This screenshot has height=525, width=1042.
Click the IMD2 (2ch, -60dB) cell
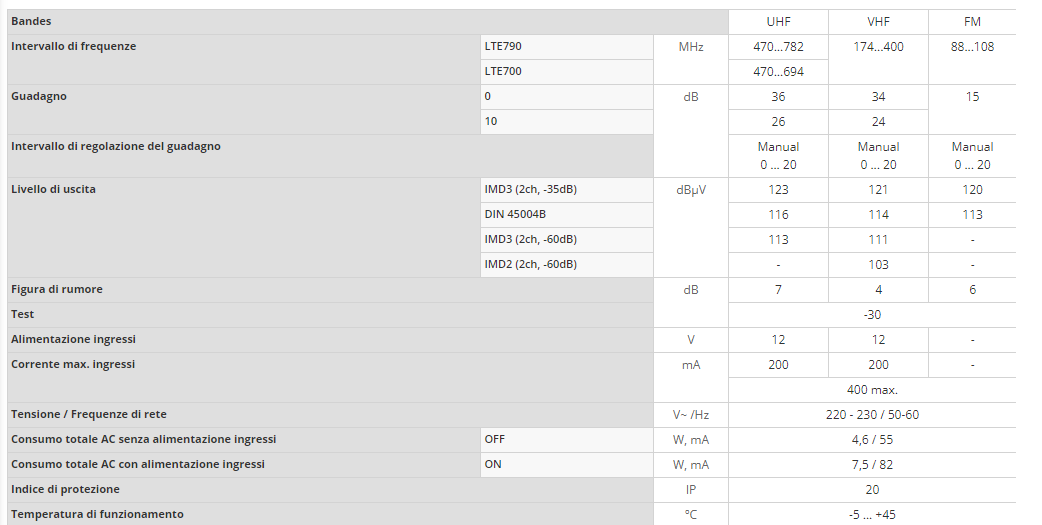tap(531, 264)
